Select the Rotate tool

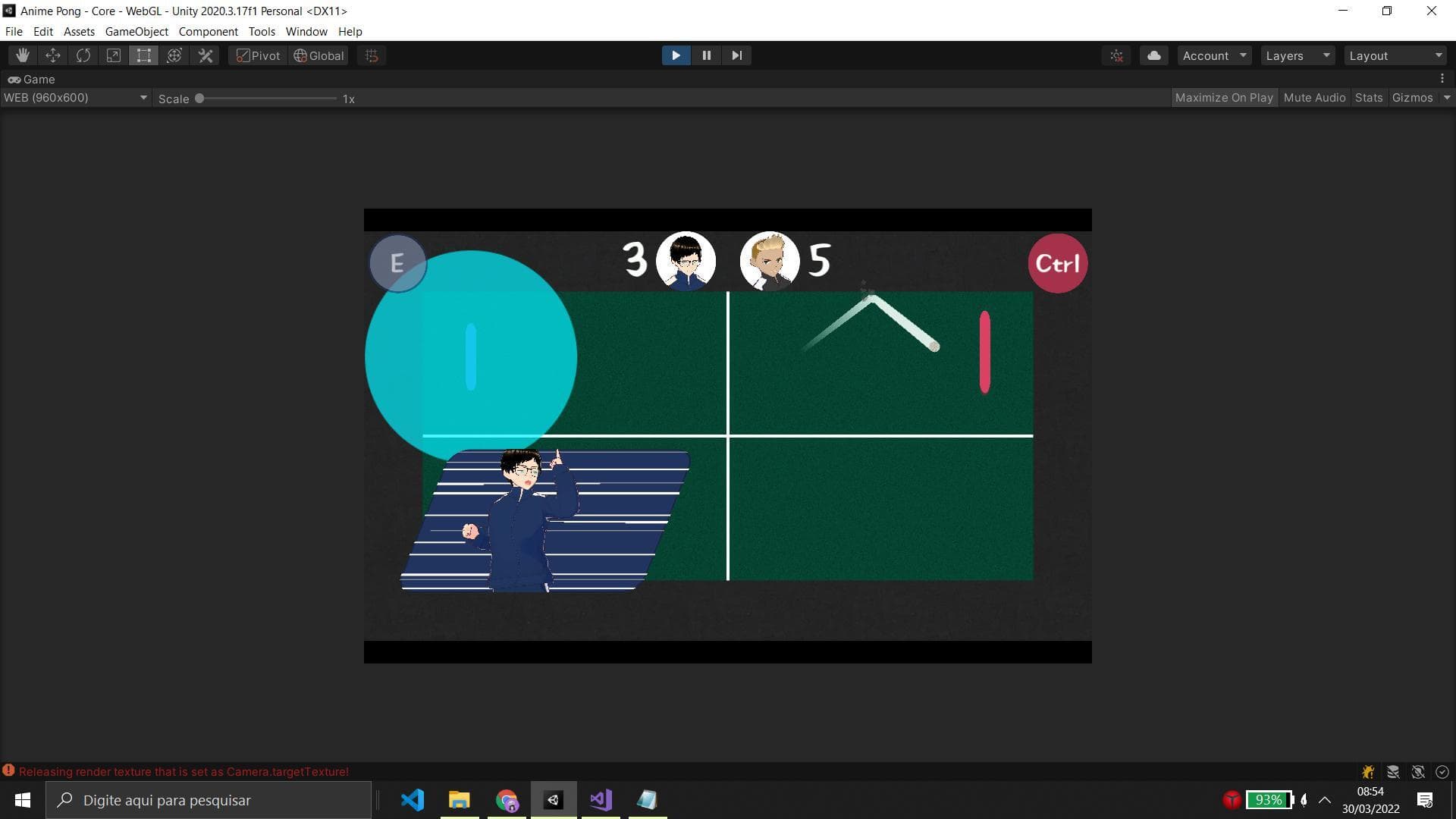pyautogui.click(x=83, y=55)
